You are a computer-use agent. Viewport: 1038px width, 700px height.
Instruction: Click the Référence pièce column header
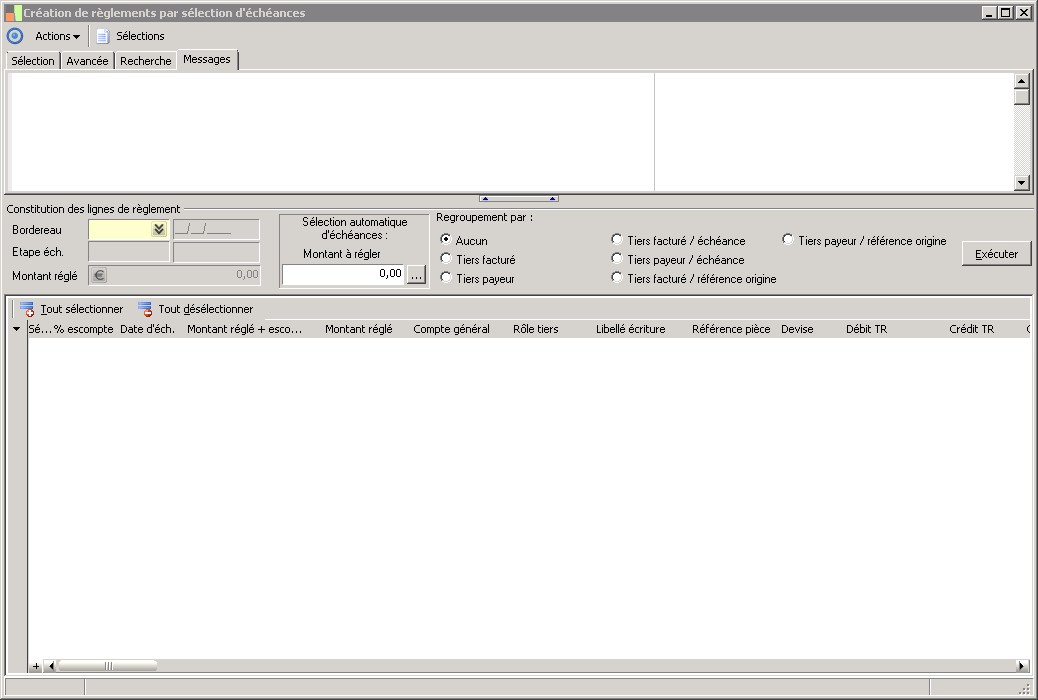[731, 328]
